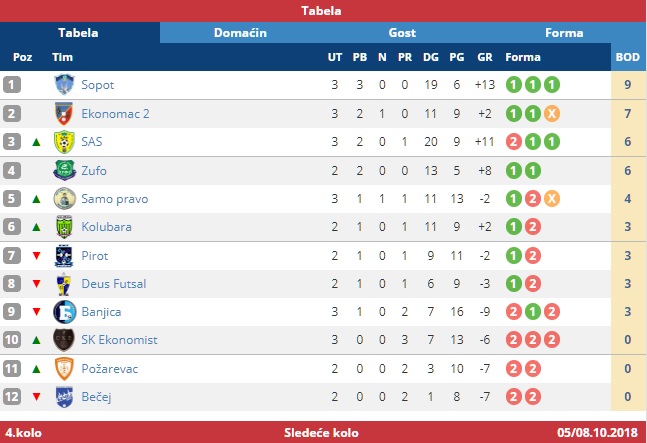Click the orange X draw marker for Ekonomac 2

552,113
